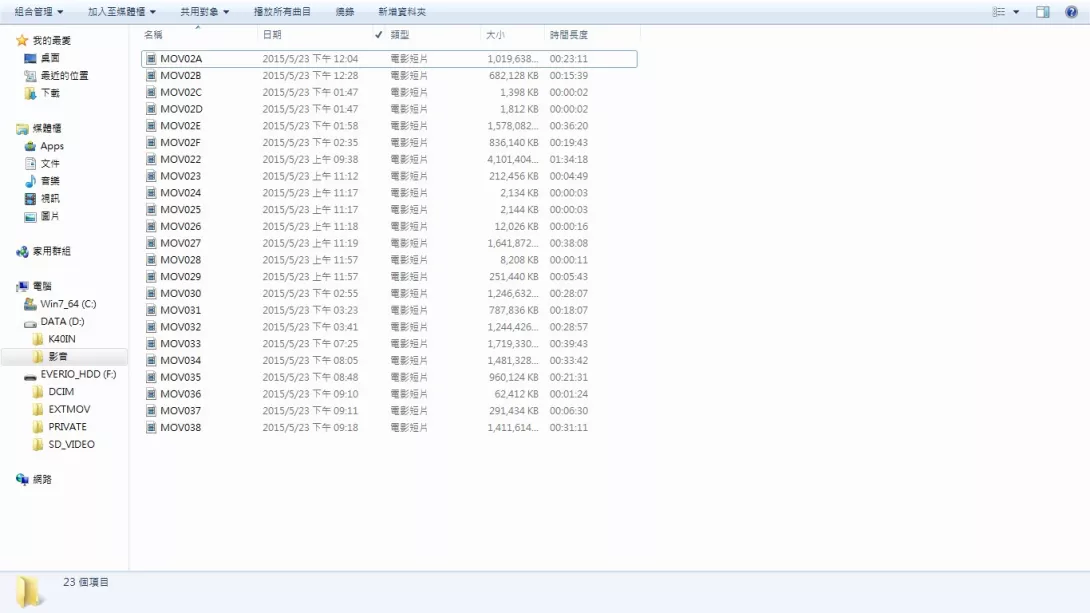The width and height of the screenshot is (1090, 613).
Task: Open 桌面 in navigation pane
Action: pyautogui.click(x=49, y=58)
